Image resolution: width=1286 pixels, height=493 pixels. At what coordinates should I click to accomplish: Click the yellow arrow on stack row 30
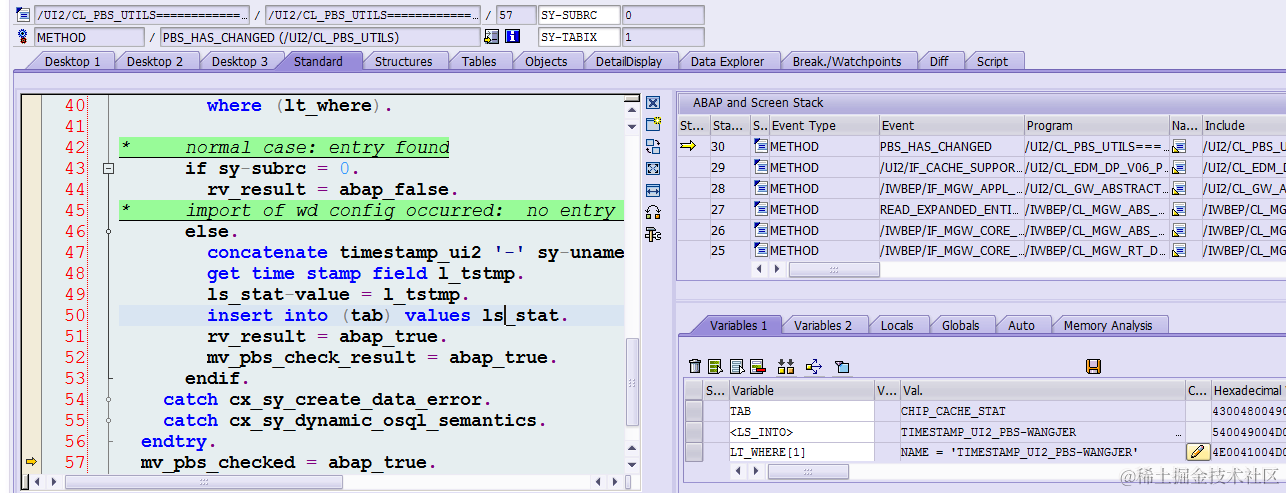[x=688, y=146]
